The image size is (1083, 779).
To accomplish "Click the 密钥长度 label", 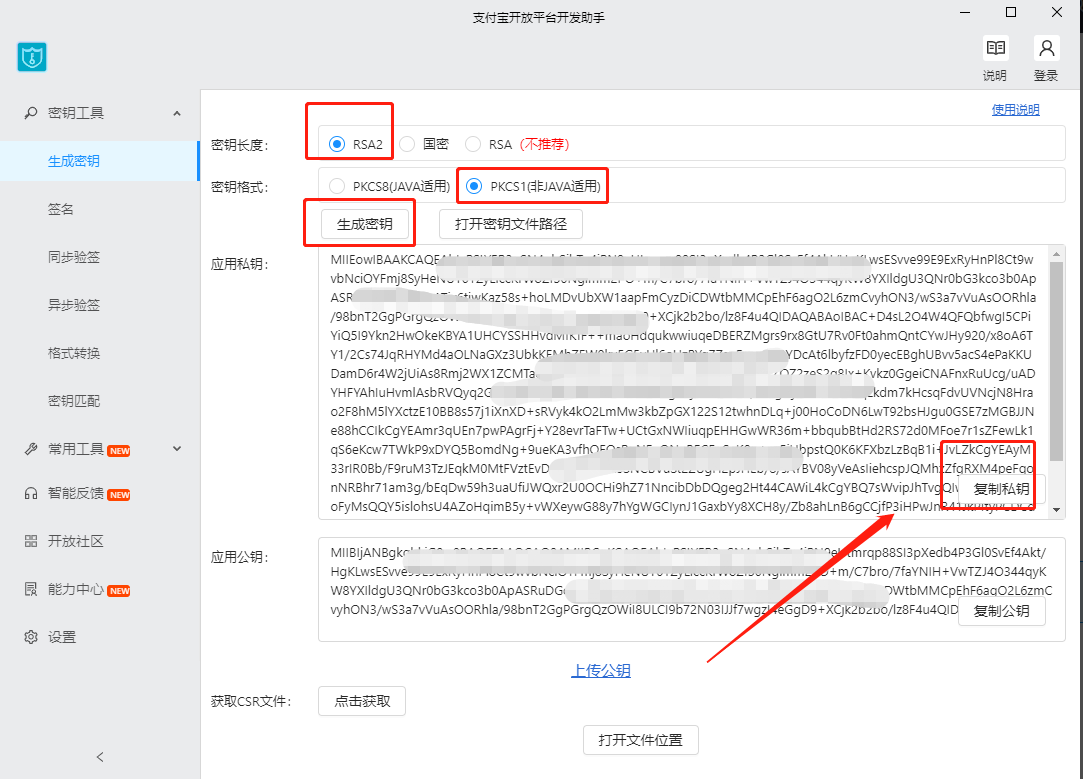I will pyautogui.click(x=240, y=145).
